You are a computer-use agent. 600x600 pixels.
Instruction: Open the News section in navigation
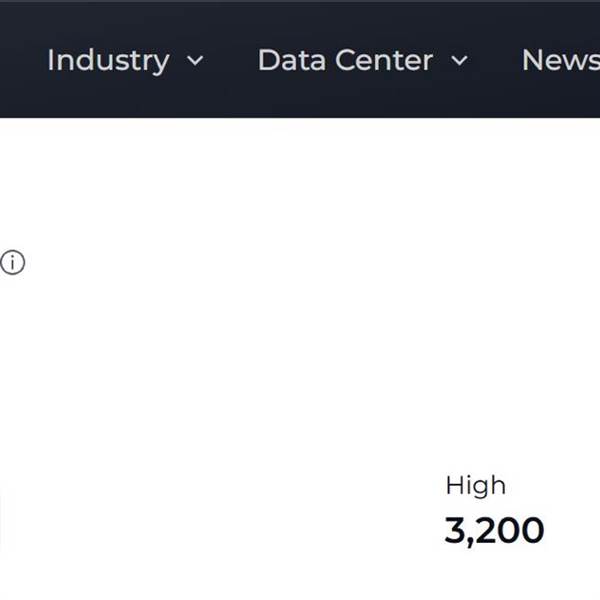point(559,60)
